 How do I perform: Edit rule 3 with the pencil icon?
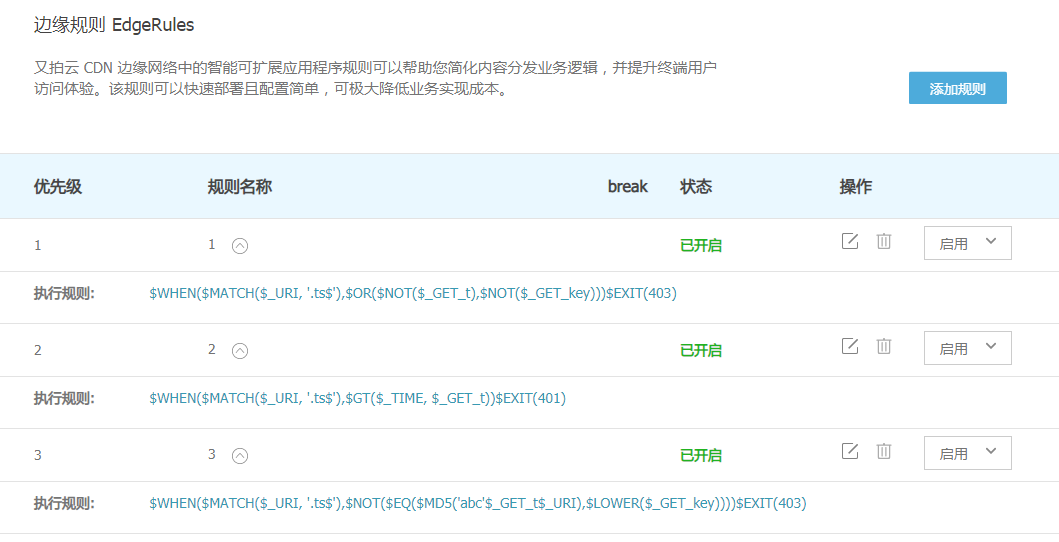pyautogui.click(x=850, y=451)
